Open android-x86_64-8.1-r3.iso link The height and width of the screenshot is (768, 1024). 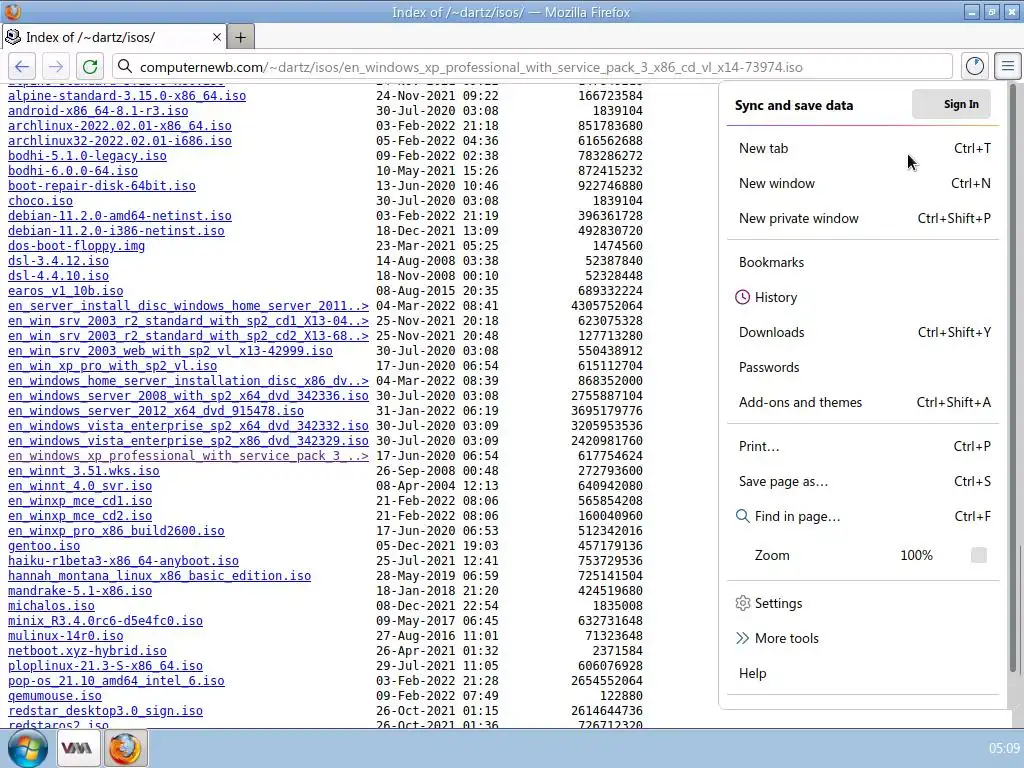click(x=98, y=111)
